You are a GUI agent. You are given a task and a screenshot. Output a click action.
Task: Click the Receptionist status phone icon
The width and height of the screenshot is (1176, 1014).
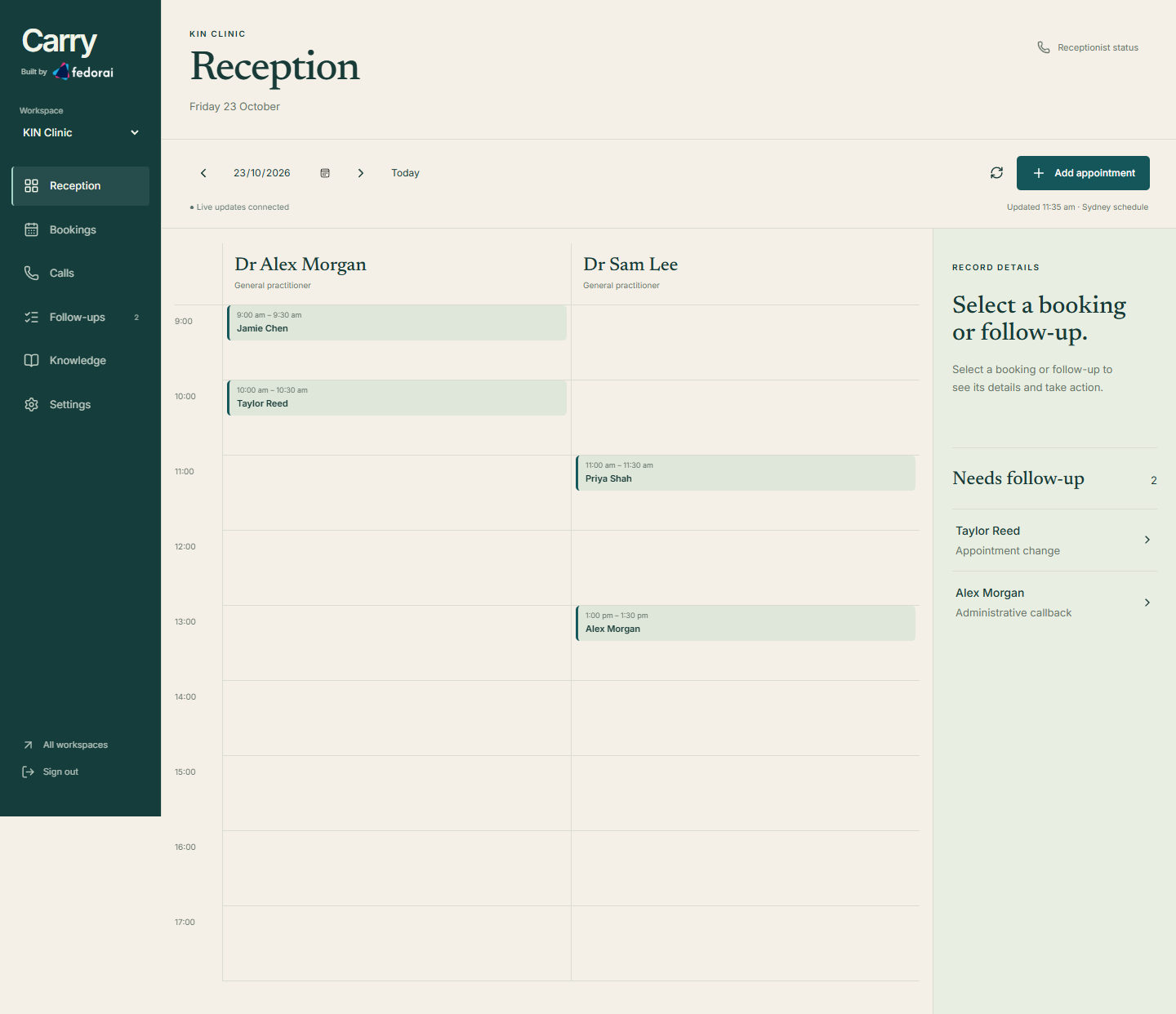point(1044,47)
